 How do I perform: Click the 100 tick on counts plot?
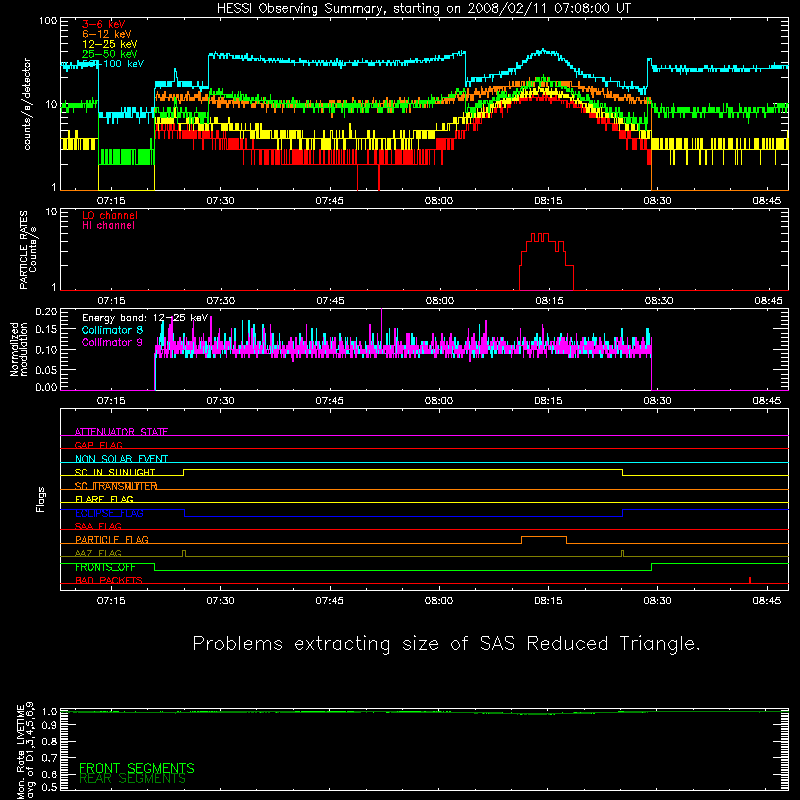[x=47, y=21]
